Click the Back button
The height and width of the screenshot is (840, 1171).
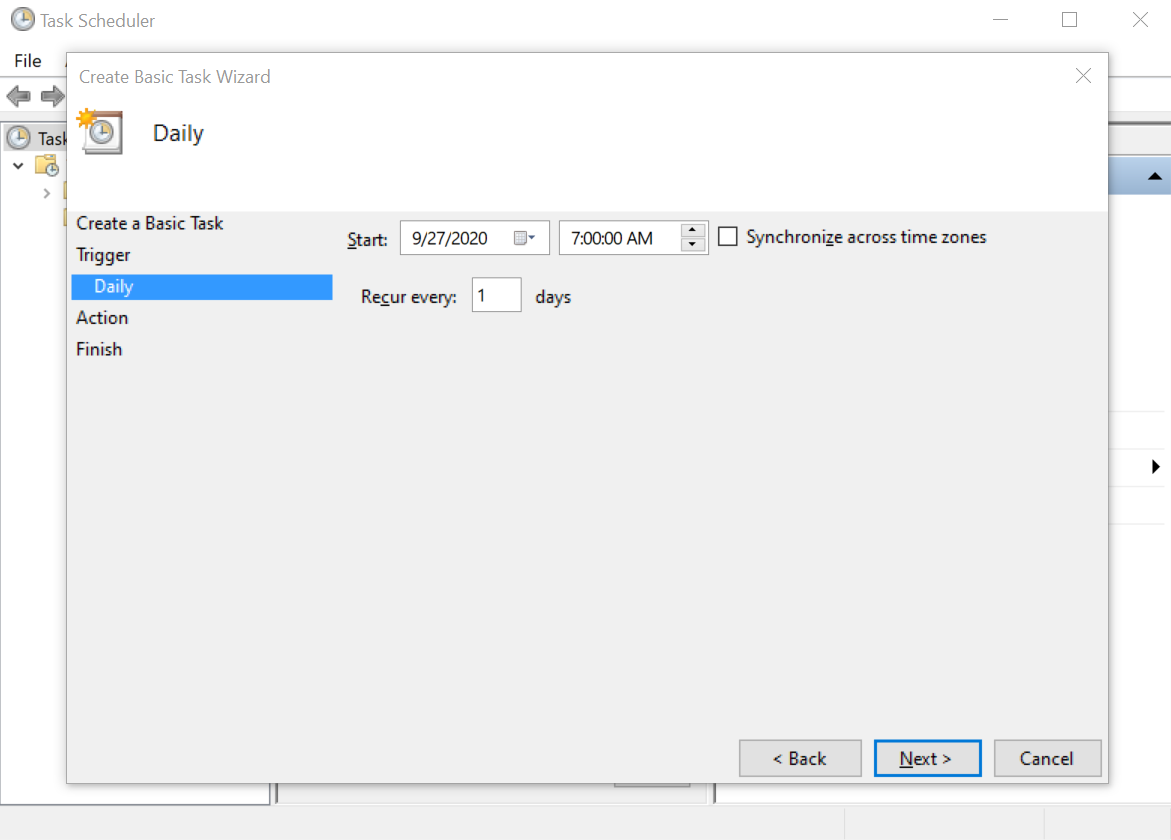(800, 759)
